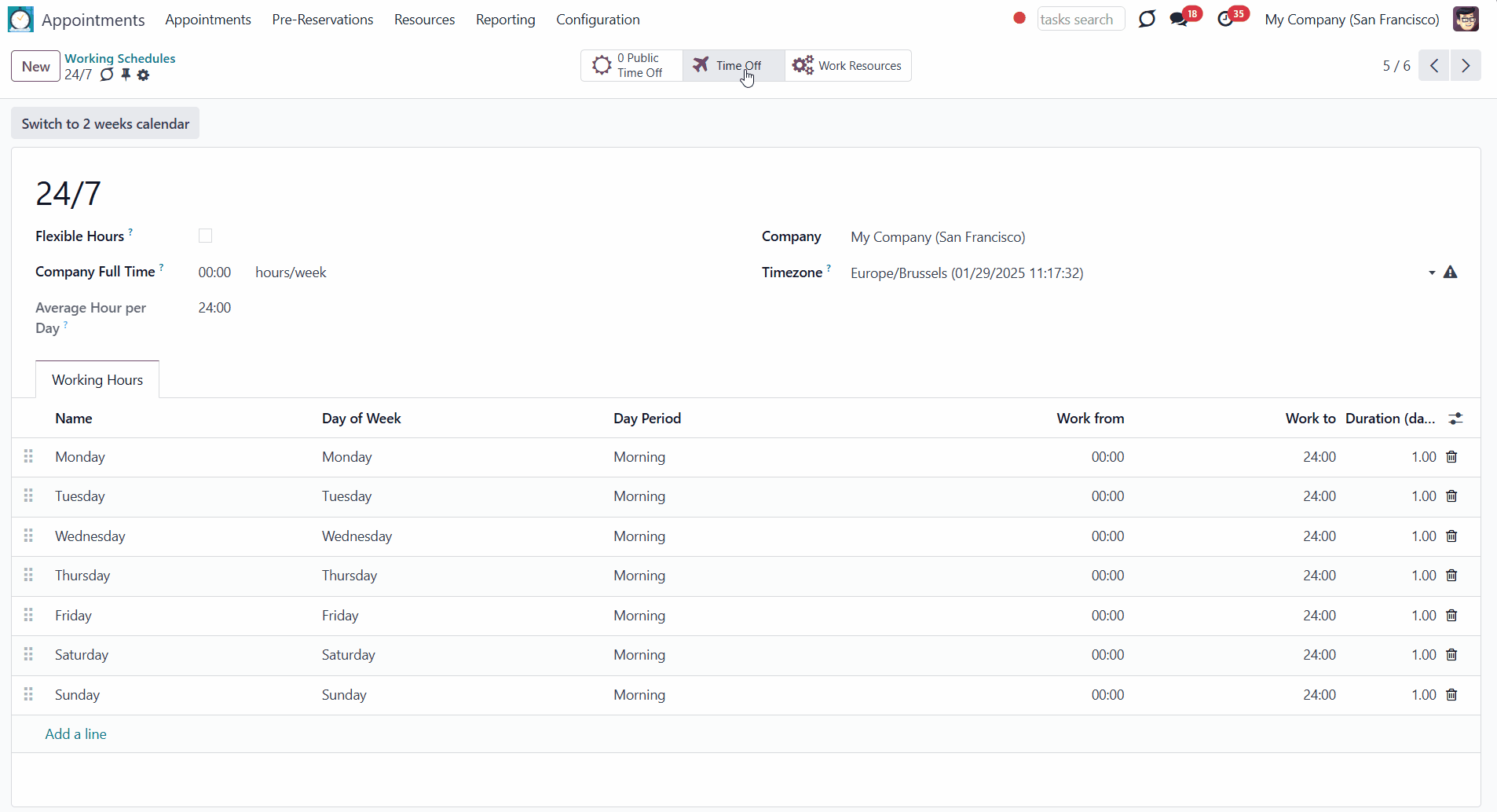Click Switch to 2 weeks calendar
The height and width of the screenshot is (812, 1497).
[105, 123]
